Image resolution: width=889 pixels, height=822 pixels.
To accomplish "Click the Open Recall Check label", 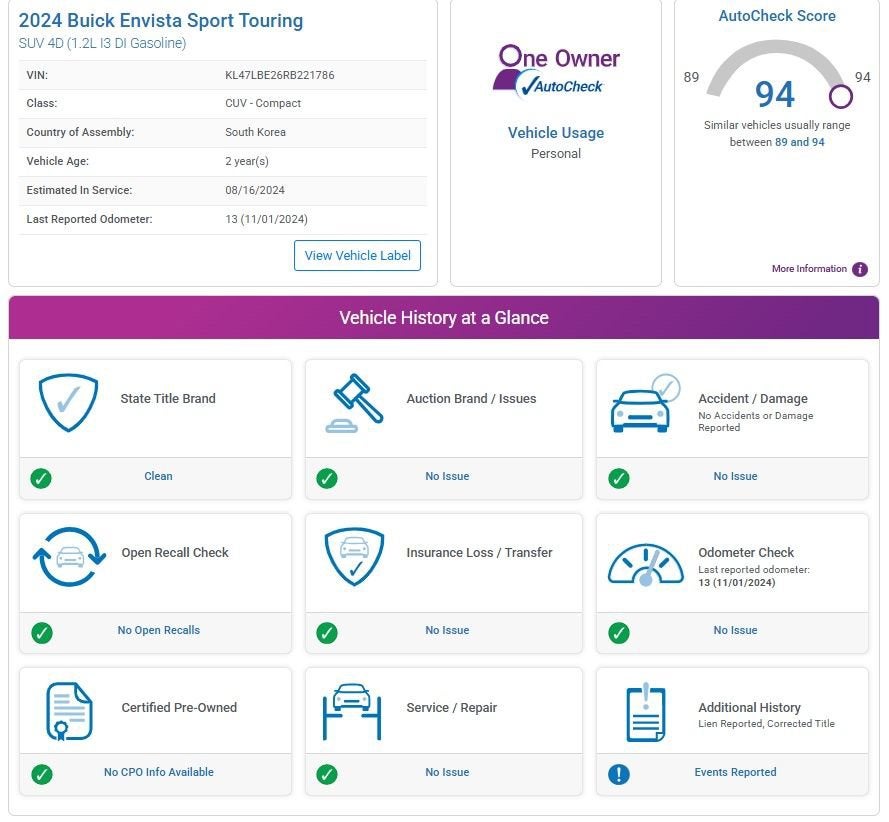I will point(175,553).
